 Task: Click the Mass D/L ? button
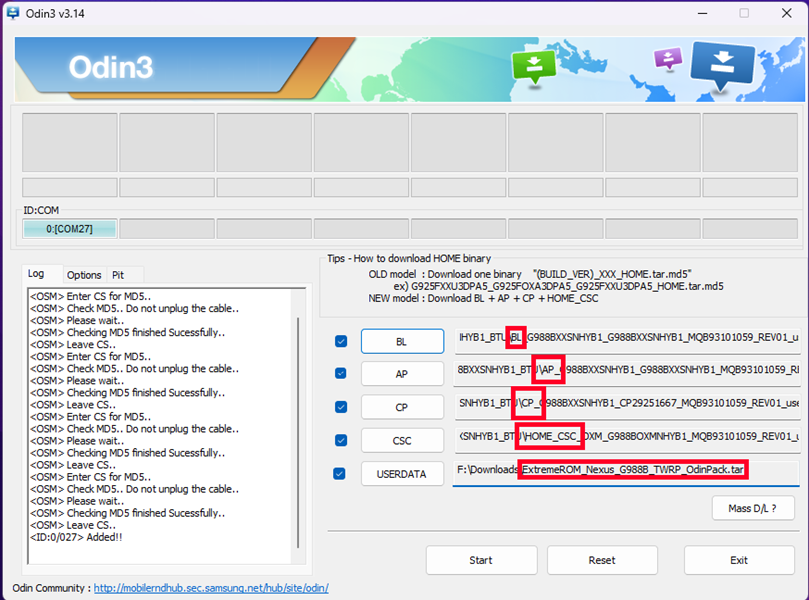(753, 509)
